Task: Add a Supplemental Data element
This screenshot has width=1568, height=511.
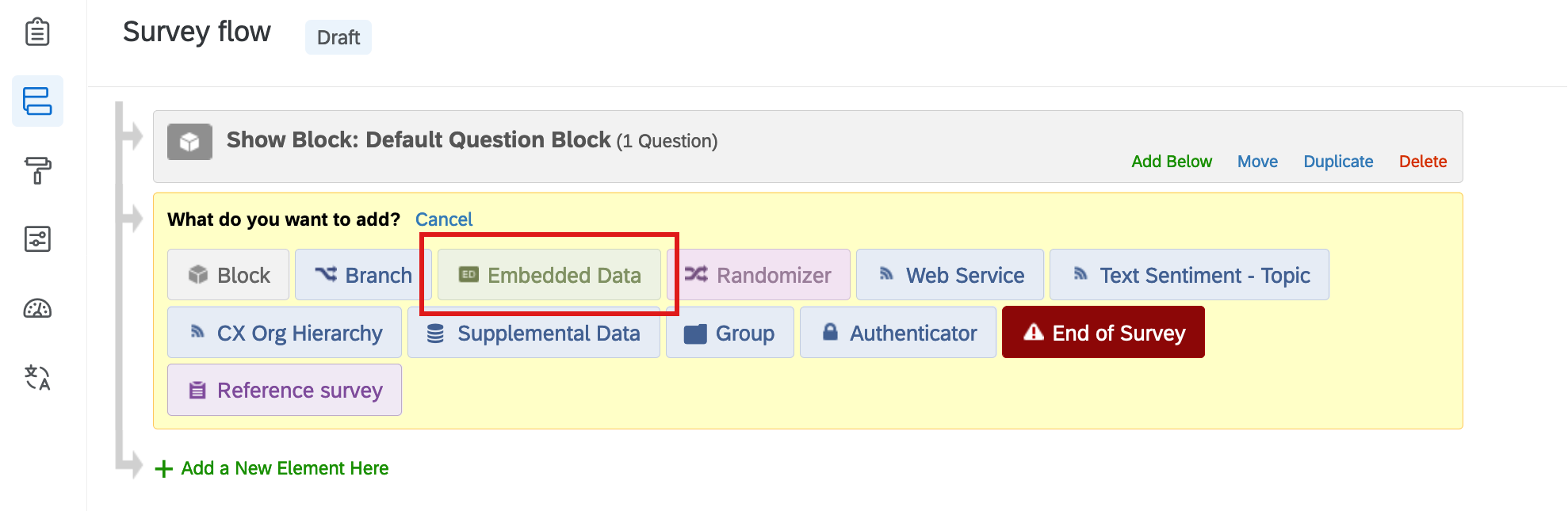Action: tap(533, 333)
